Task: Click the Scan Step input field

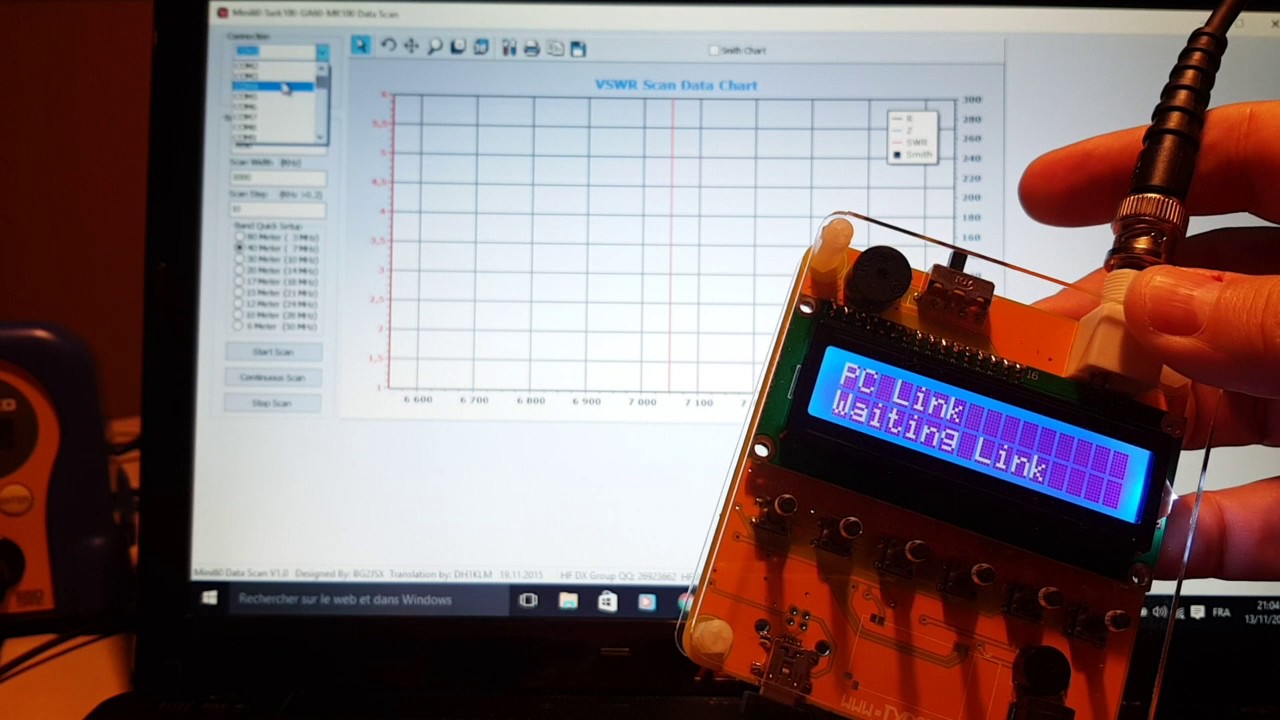Action: (278, 209)
